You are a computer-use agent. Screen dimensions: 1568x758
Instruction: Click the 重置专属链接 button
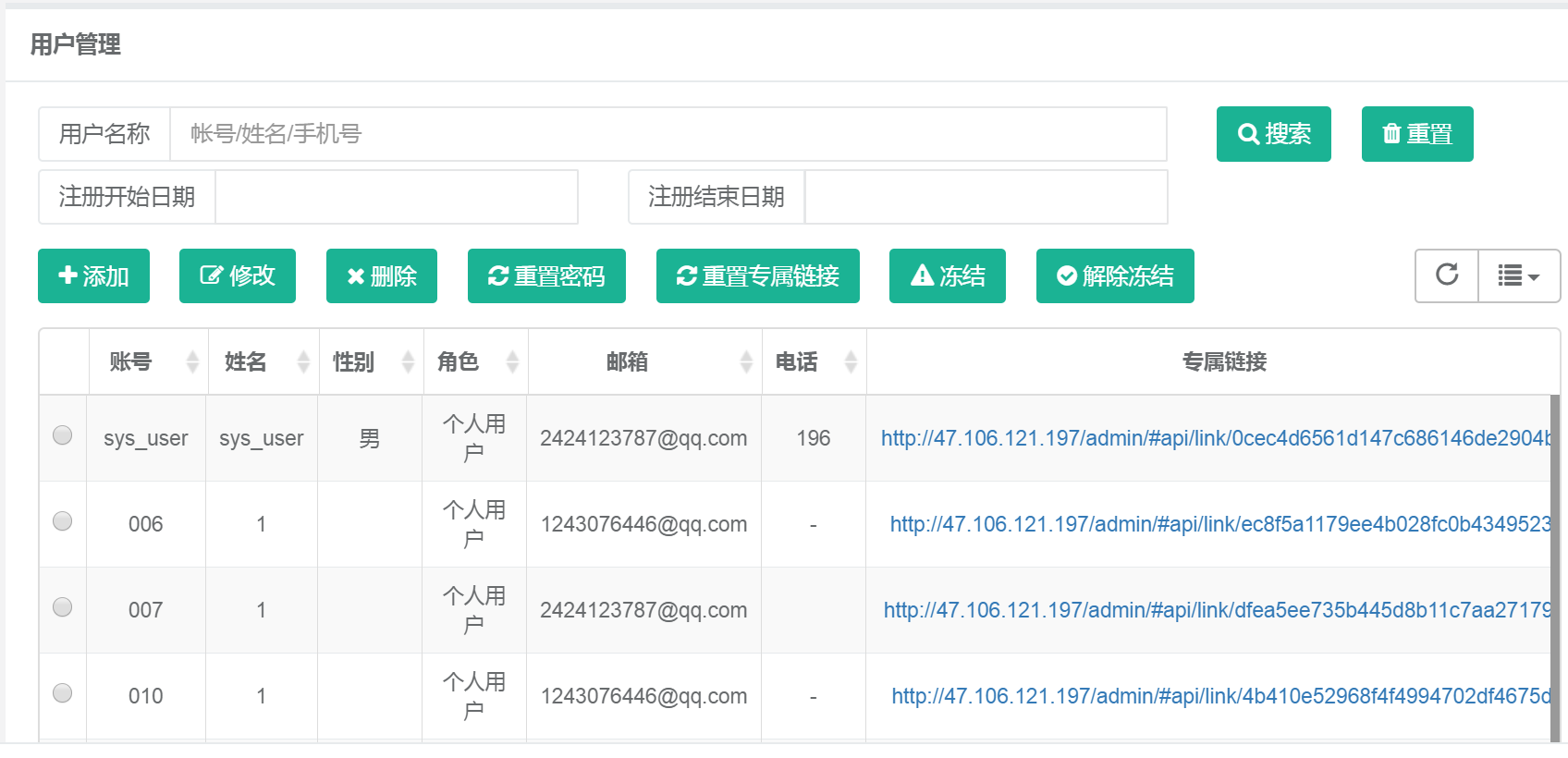click(758, 275)
